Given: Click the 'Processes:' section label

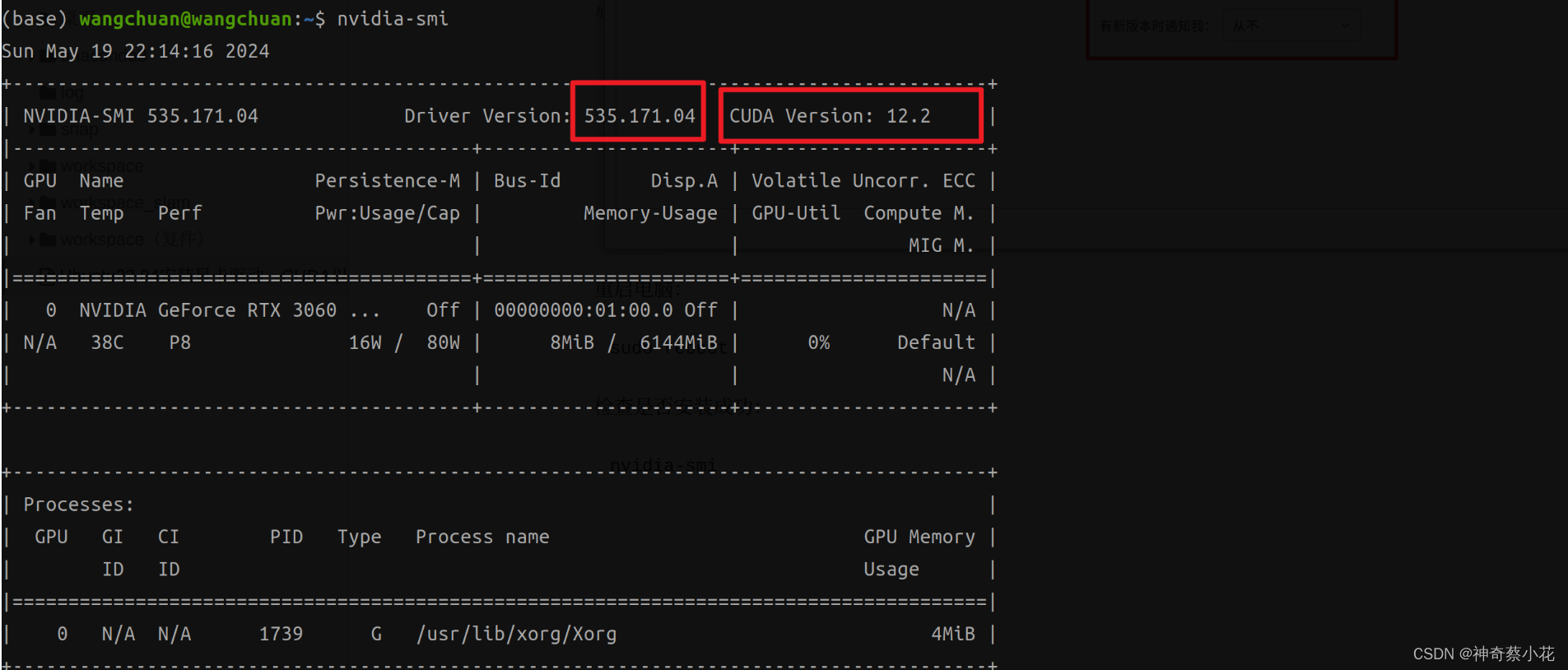Looking at the screenshot, I should click(x=79, y=505).
